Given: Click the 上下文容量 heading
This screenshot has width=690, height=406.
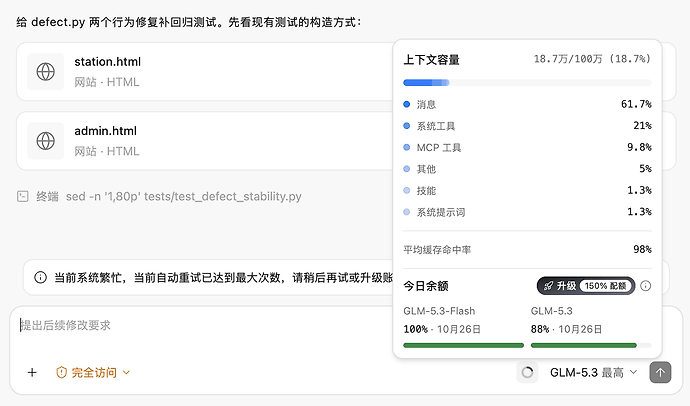Looking at the screenshot, I should pyautogui.click(x=431, y=60).
